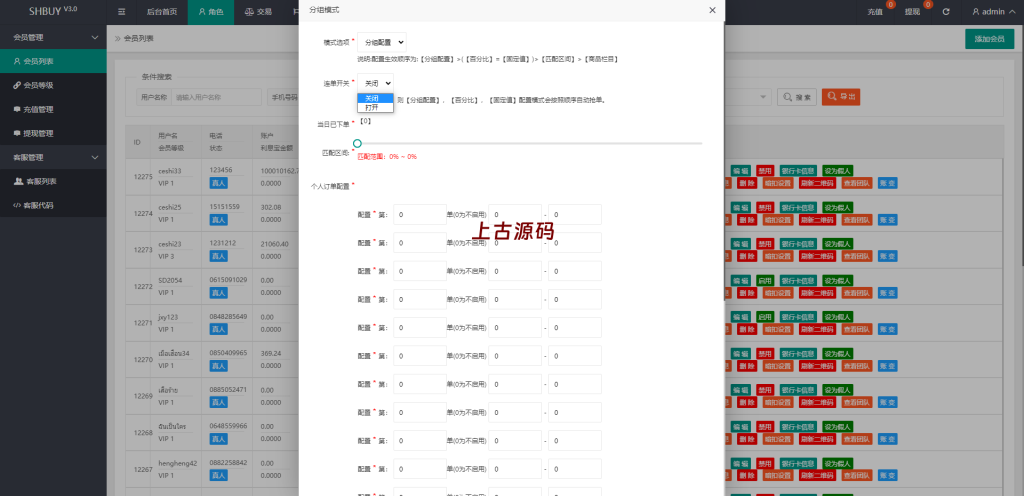Click 账变 for user ceshi33
The height and width of the screenshot is (496, 1024).
point(888,183)
